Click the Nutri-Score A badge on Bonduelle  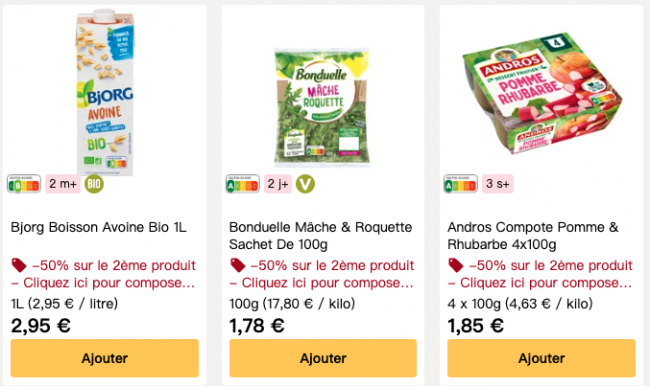coord(243,184)
